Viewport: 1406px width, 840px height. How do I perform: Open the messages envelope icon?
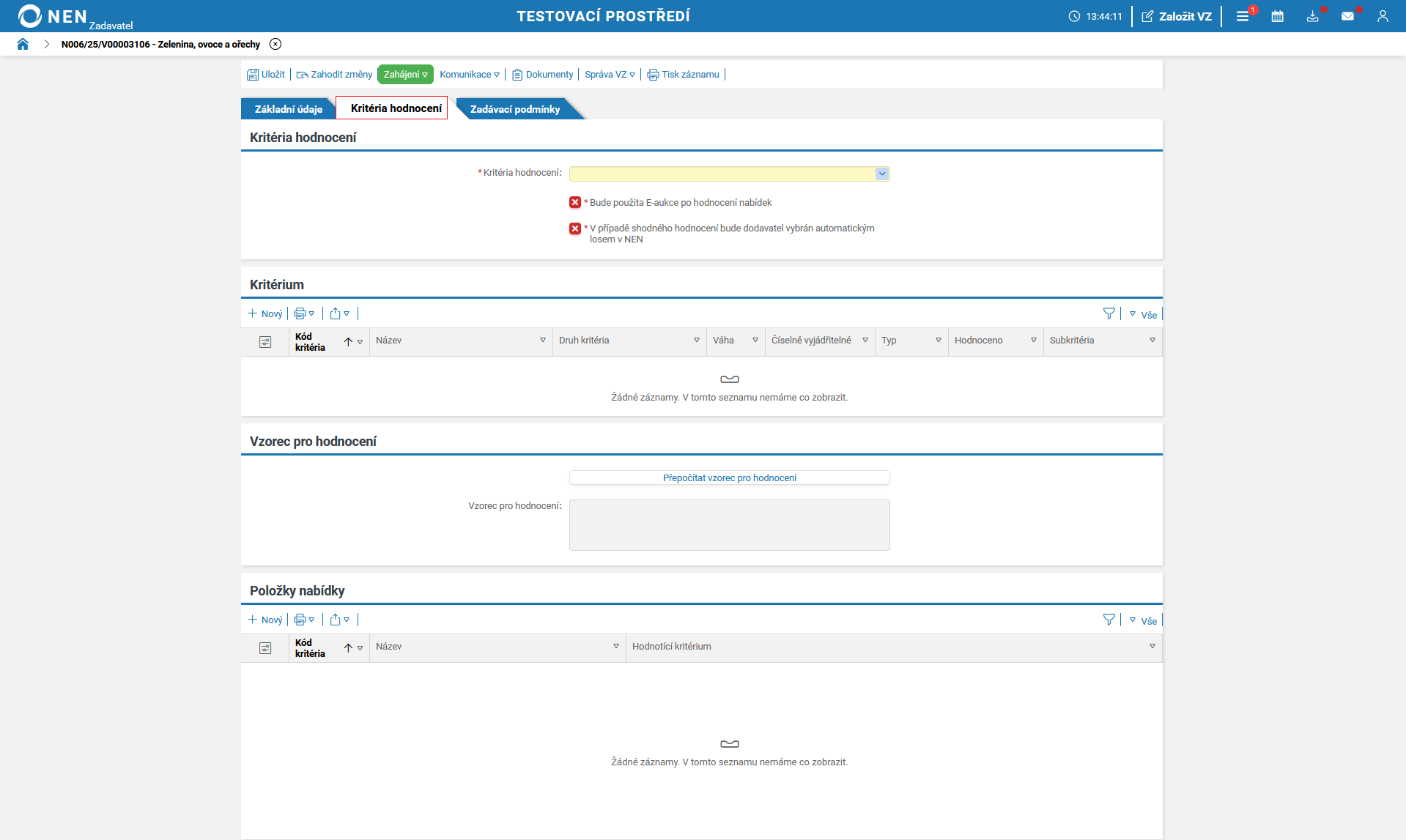coord(1347,16)
